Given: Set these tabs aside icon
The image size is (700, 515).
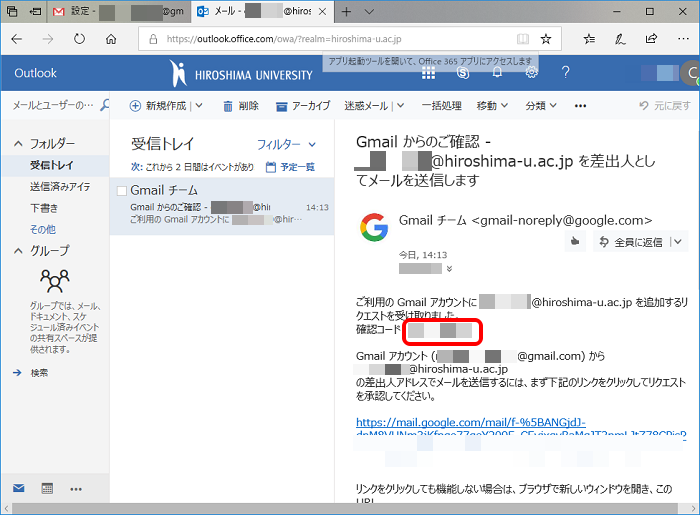Looking at the screenshot, I should (x=35, y=12).
